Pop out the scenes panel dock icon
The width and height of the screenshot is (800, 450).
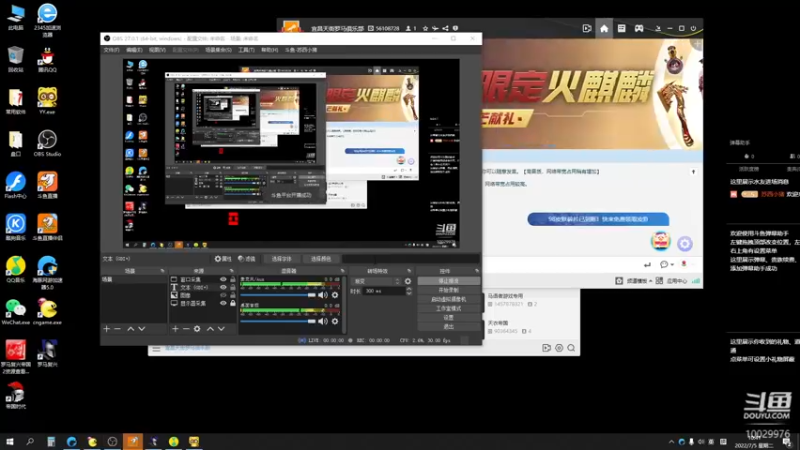162,271
